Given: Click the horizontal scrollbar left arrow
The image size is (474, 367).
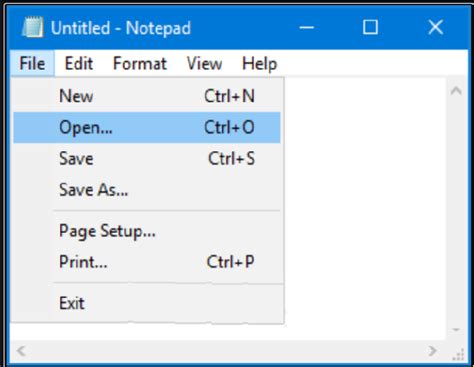Looking at the screenshot, I should [21, 351].
